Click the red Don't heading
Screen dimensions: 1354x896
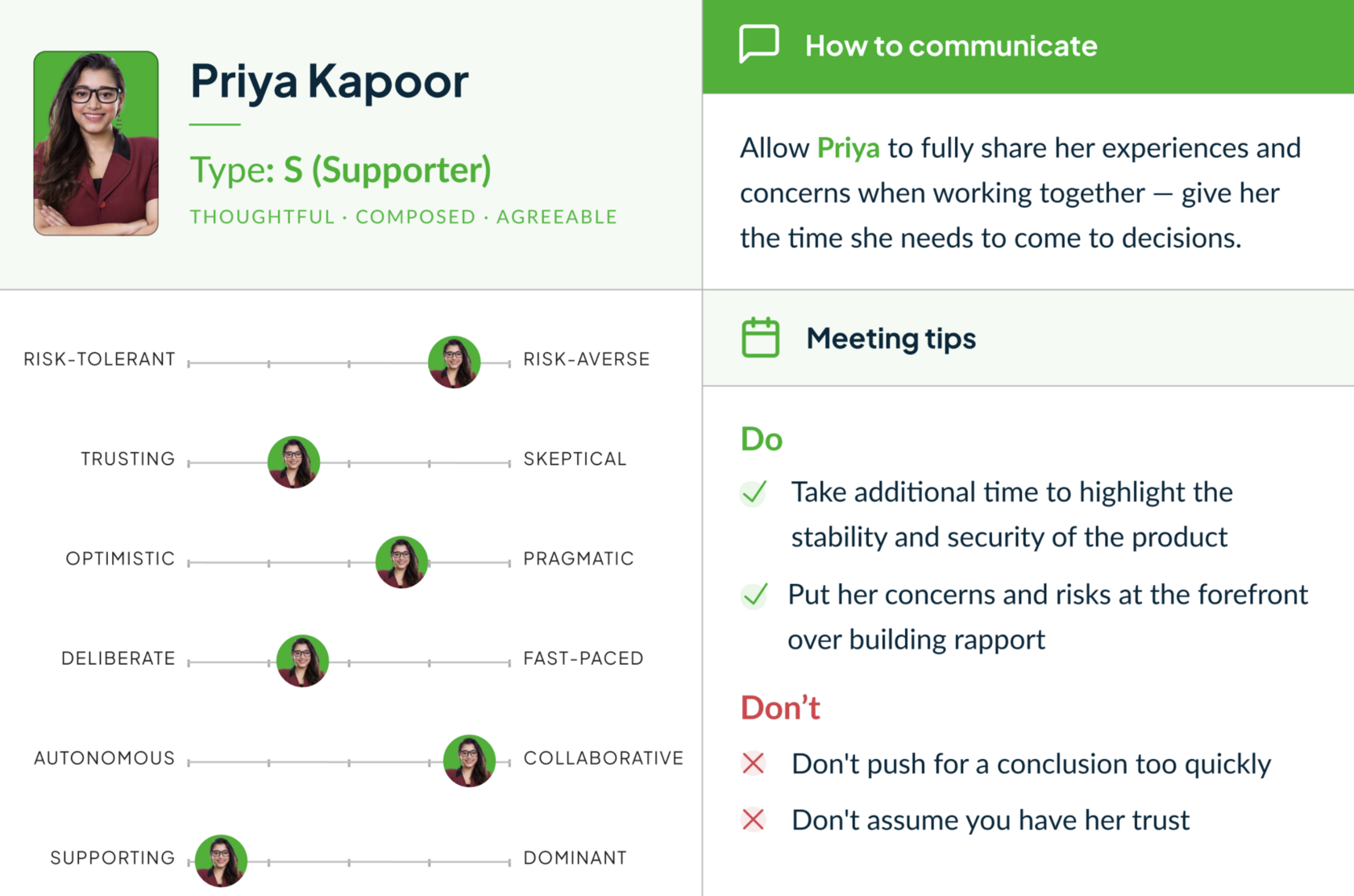[x=779, y=707]
